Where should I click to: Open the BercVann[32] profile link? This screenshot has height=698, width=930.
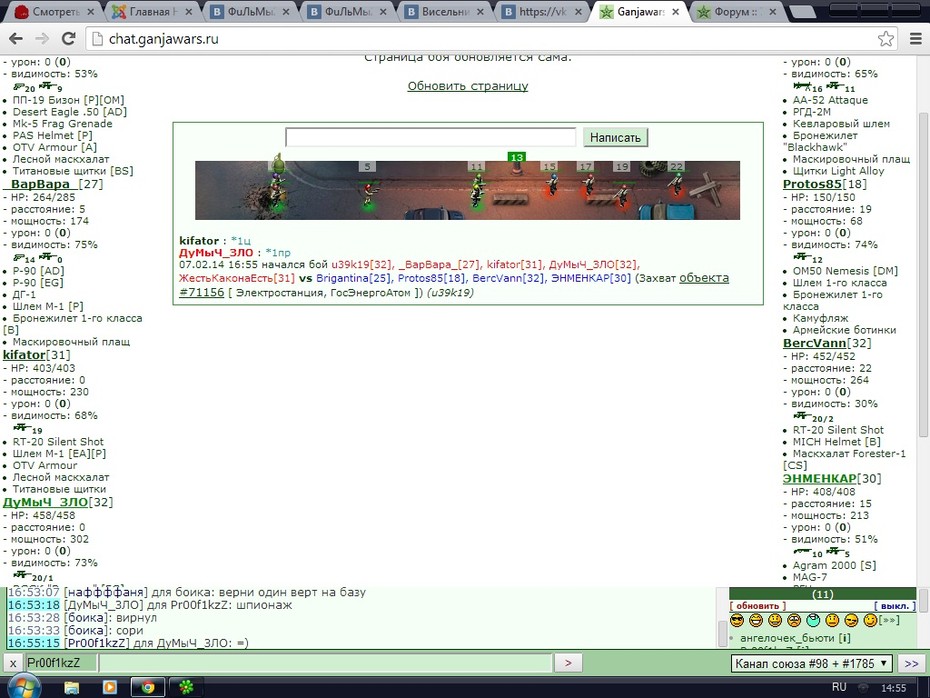tap(827, 343)
